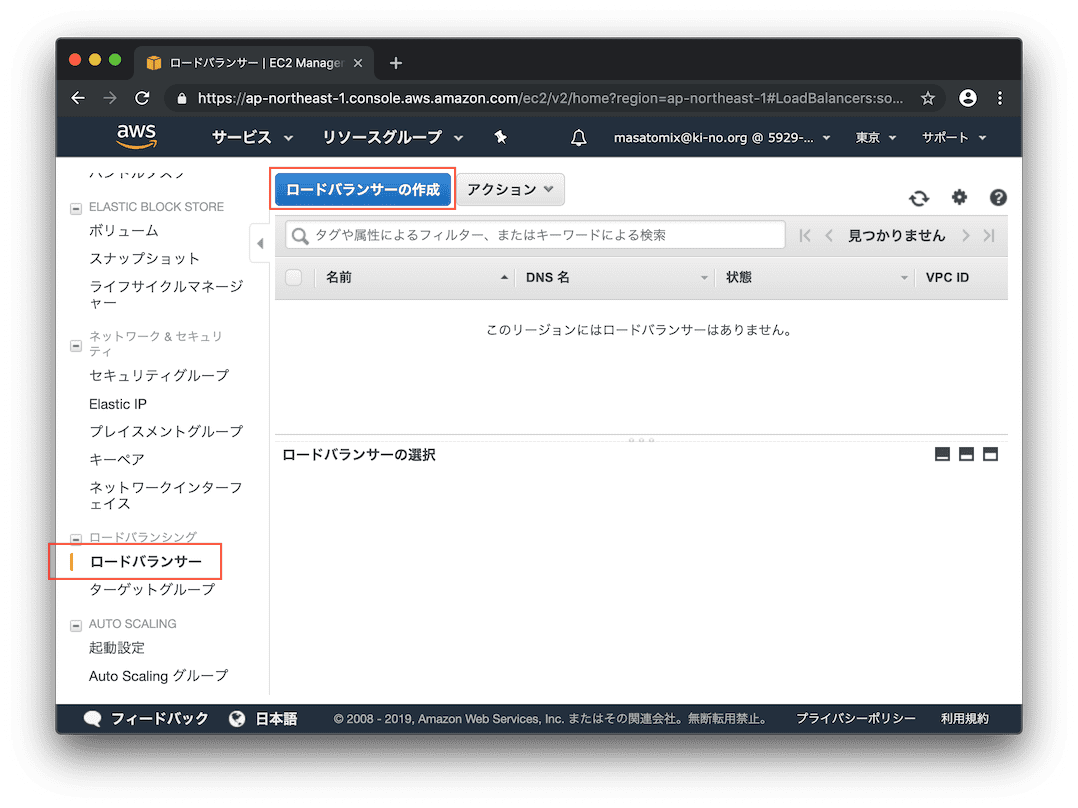Image resolution: width=1078 pixels, height=808 pixels.
Task: Open the サービス dropdown menu
Action: click(x=252, y=138)
